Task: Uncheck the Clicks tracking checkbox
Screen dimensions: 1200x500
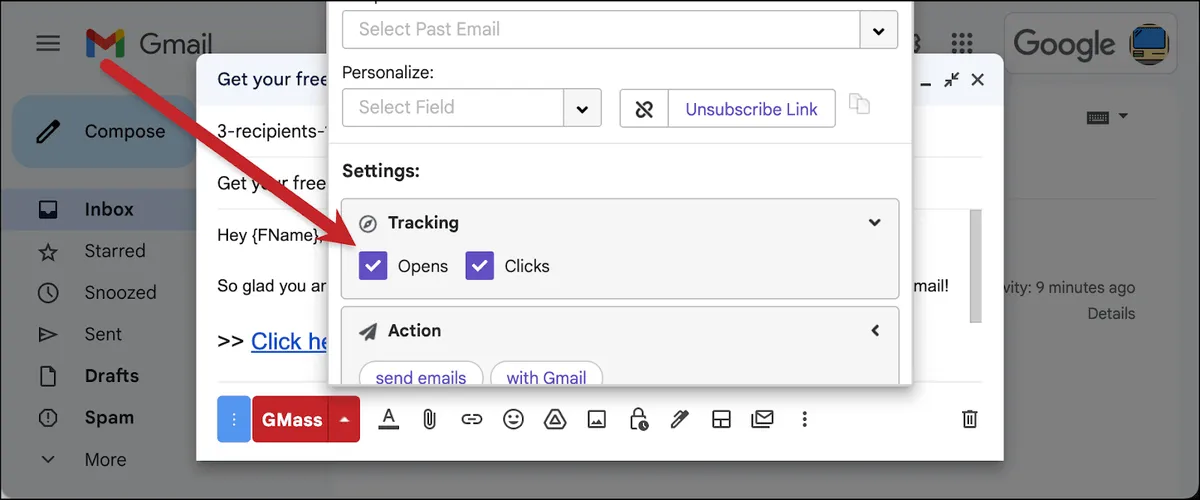Action: pos(480,266)
